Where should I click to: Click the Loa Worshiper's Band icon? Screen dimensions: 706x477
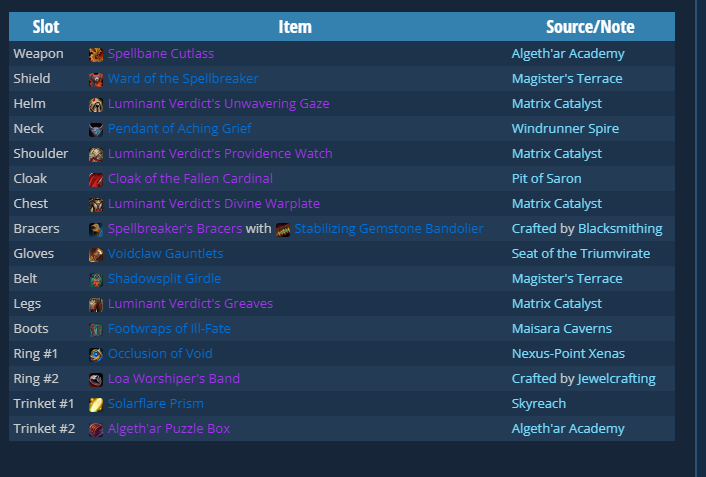pos(95,380)
